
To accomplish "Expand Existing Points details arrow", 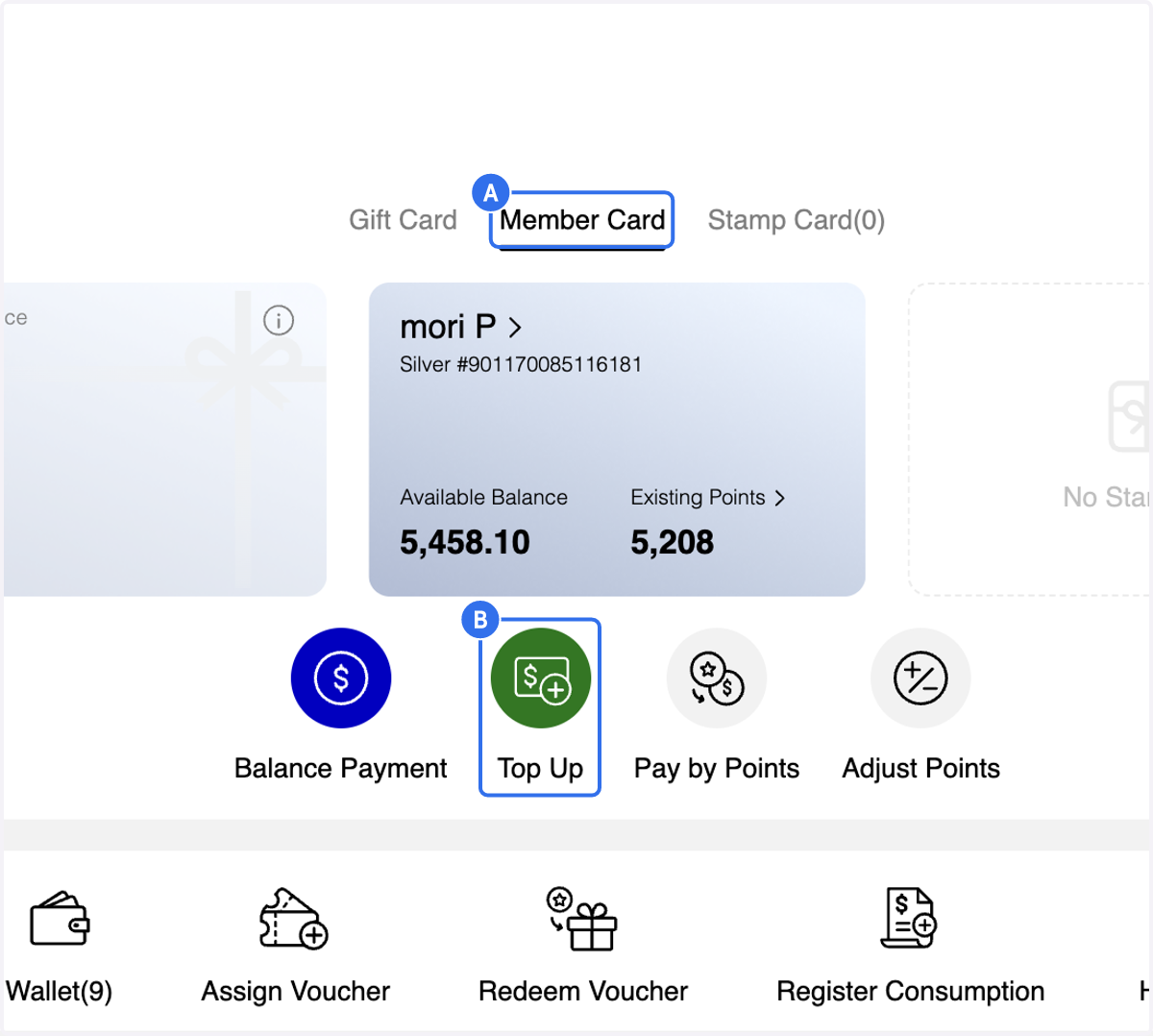I will 779,498.
